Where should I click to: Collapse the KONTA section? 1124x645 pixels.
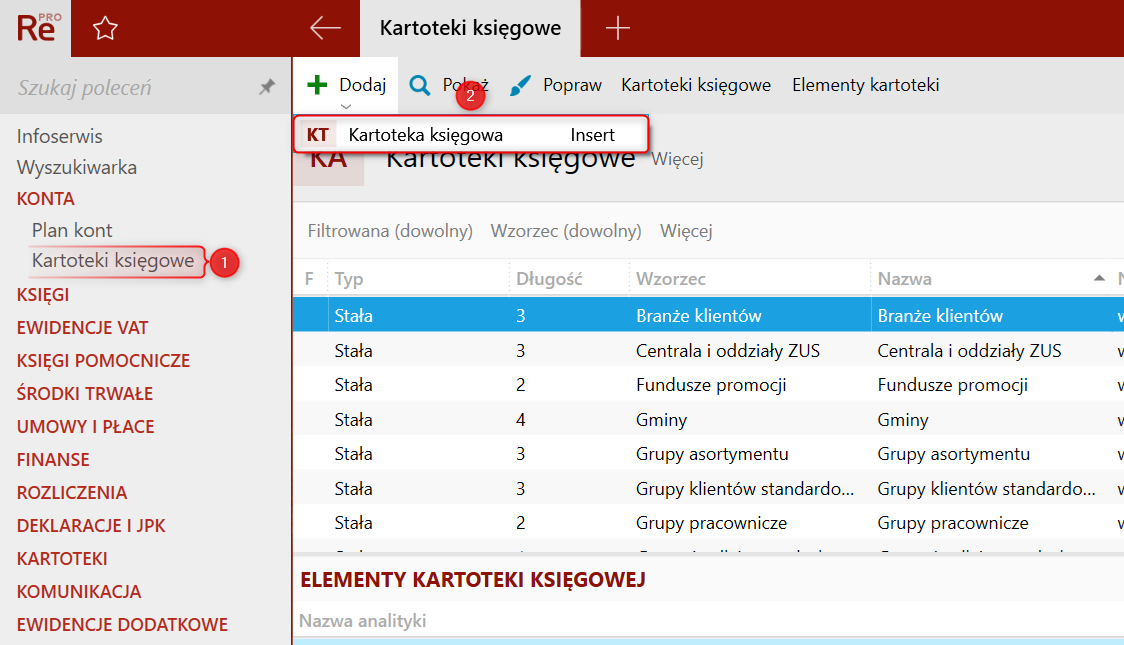click(46, 199)
